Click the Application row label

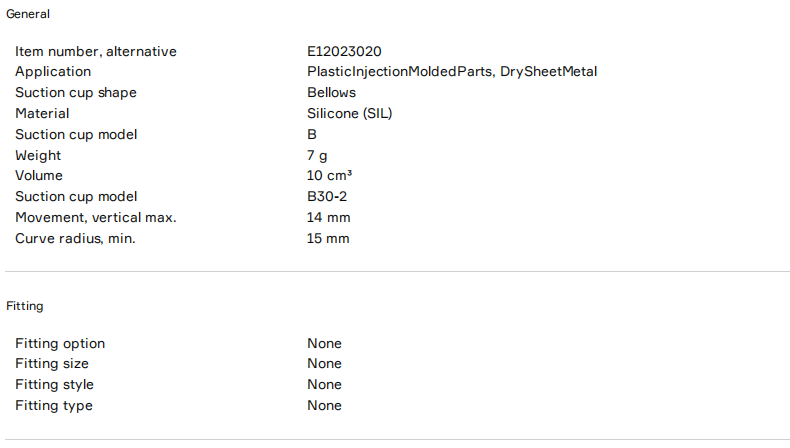(x=53, y=72)
